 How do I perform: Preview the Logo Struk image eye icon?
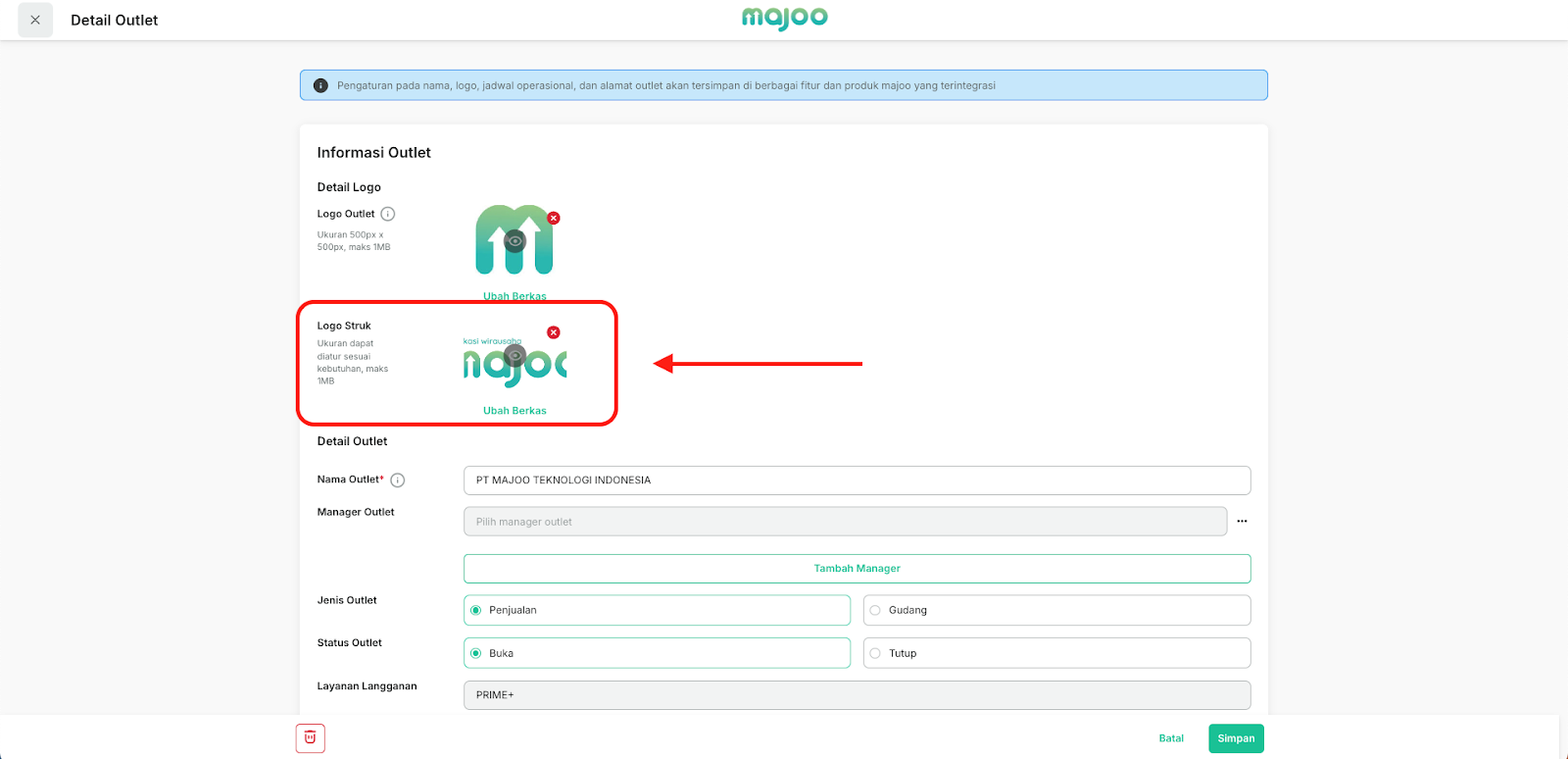(x=514, y=355)
